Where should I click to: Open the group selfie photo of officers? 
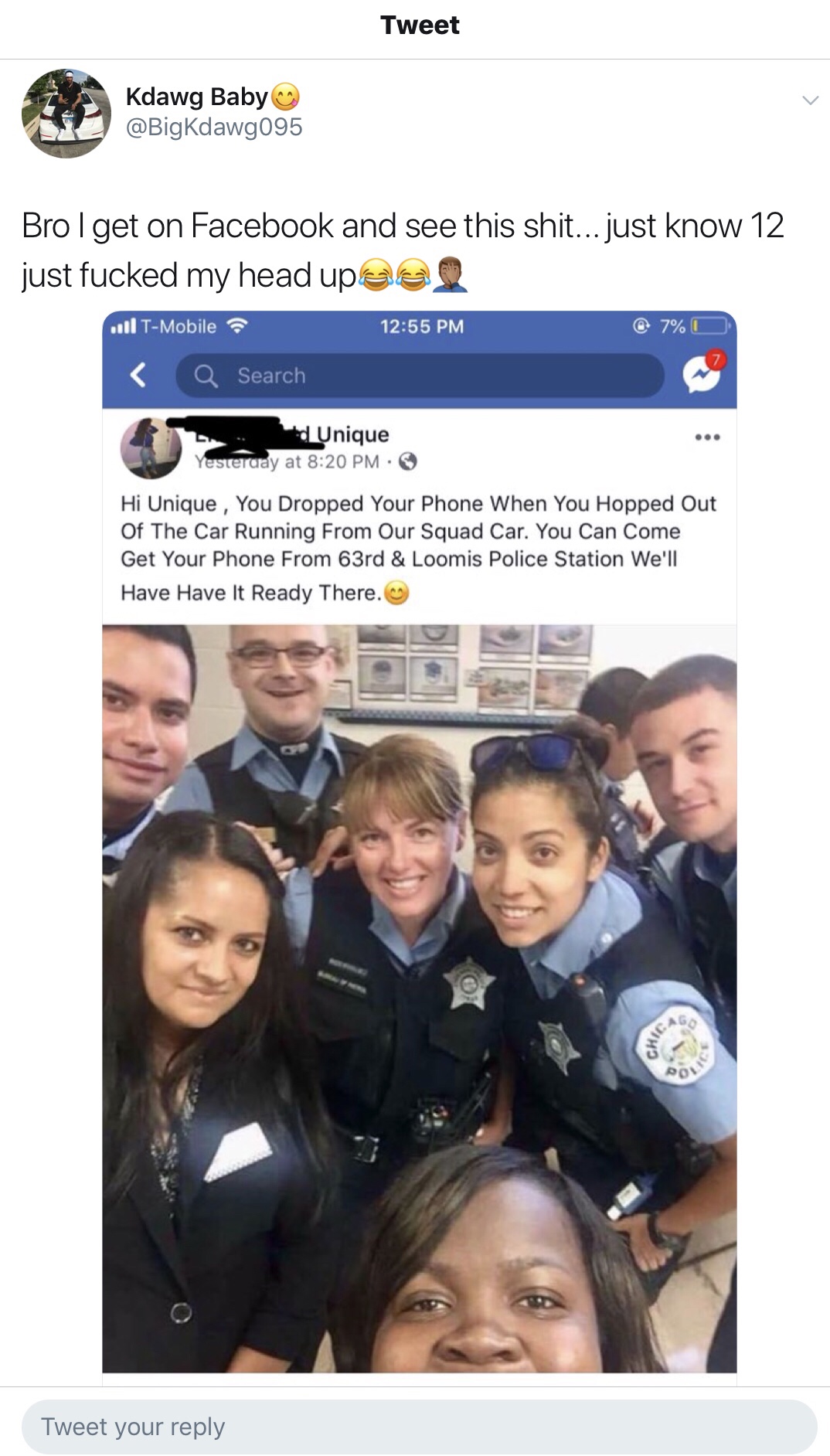pos(420,998)
